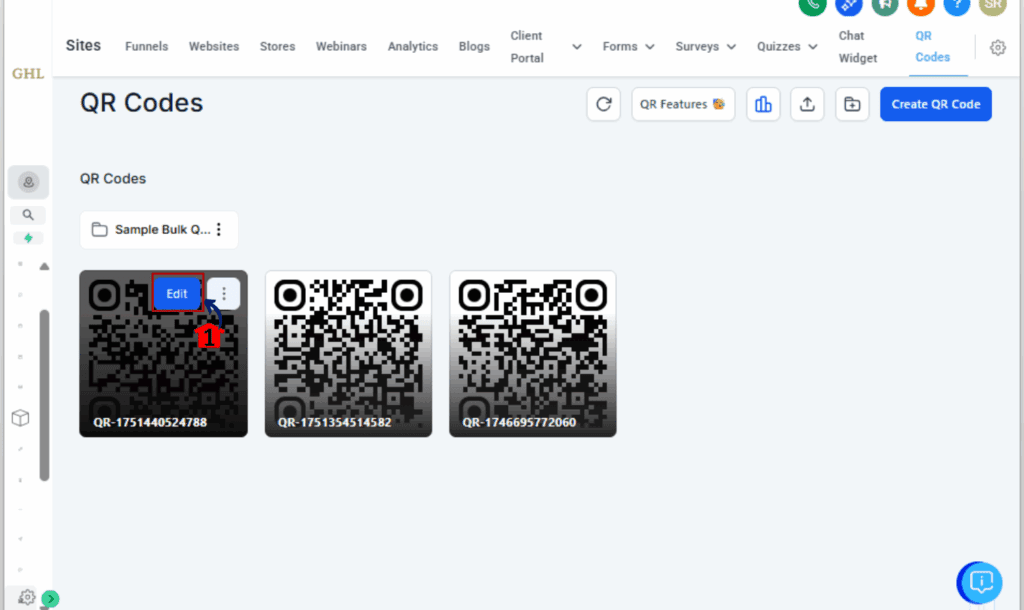
Task: Open sites settings gear icon
Action: click(997, 47)
